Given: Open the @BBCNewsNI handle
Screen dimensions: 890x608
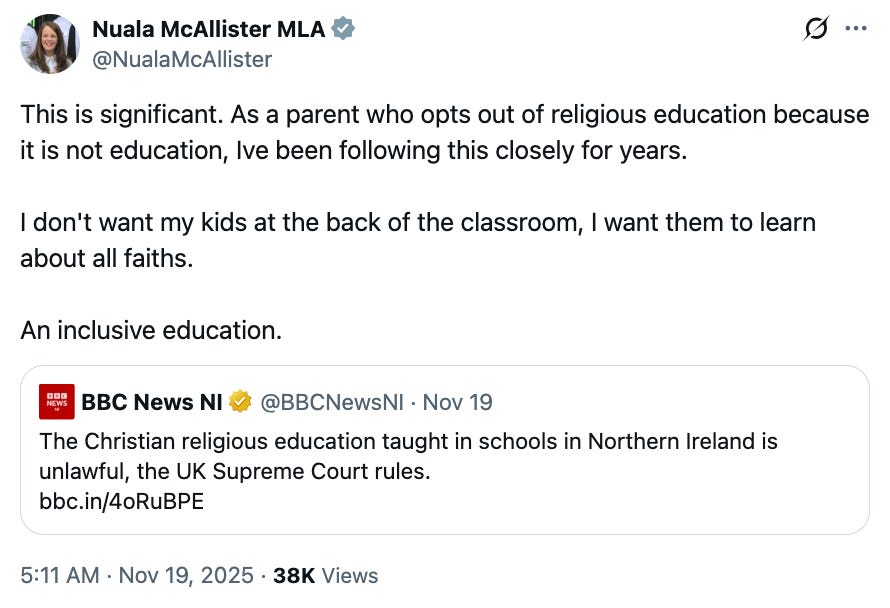Looking at the screenshot, I should 332,402.
